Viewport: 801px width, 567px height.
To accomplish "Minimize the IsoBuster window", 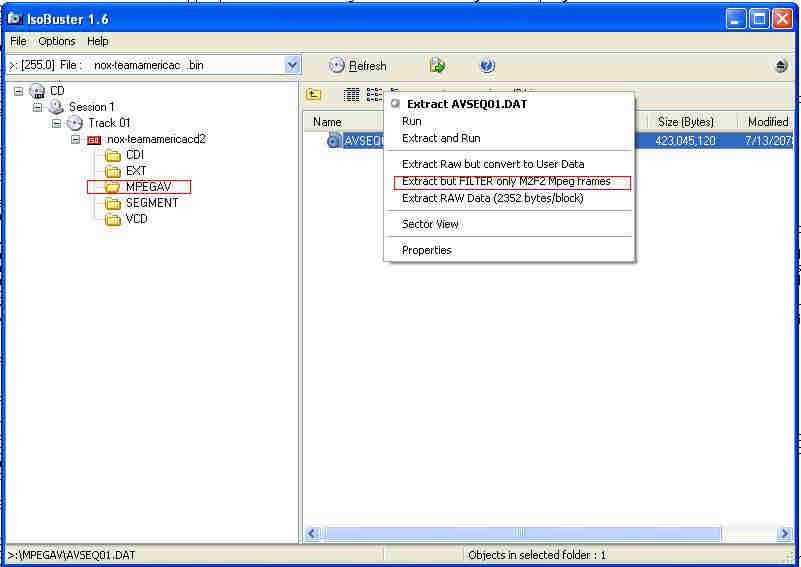I will [735, 19].
